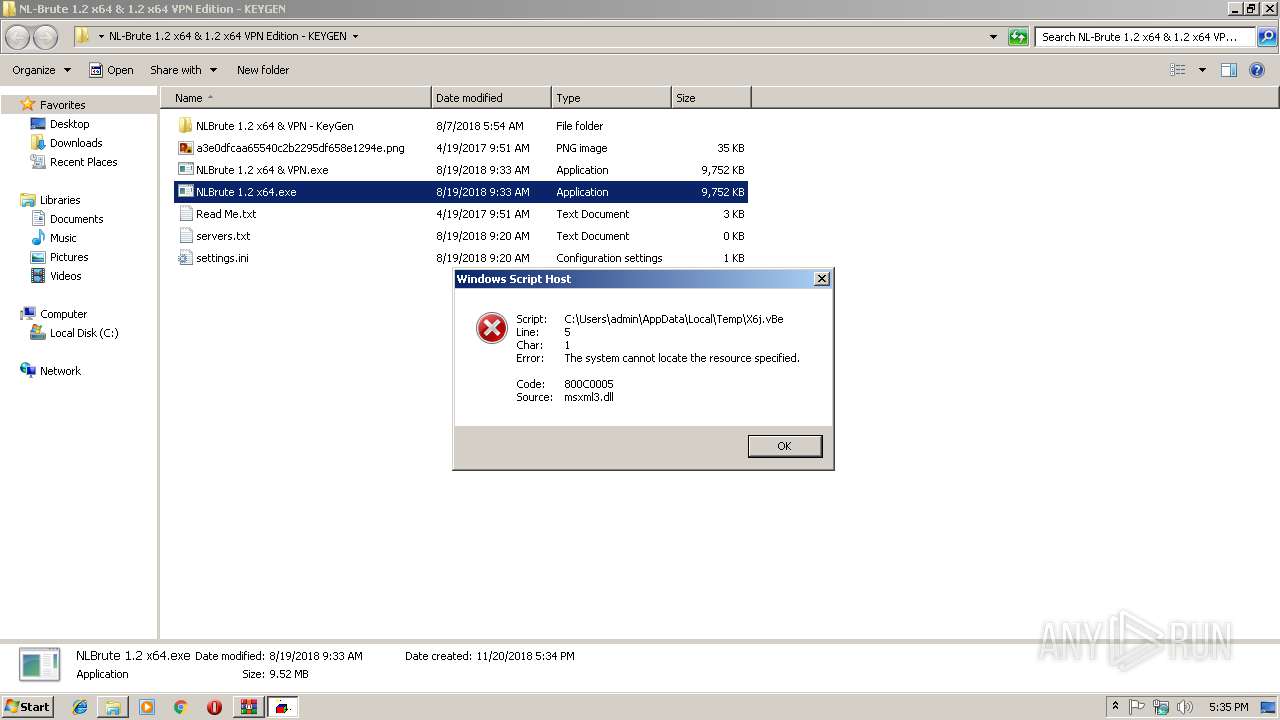Click the search magnifier icon
The height and width of the screenshot is (720, 1280).
(1267, 37)
